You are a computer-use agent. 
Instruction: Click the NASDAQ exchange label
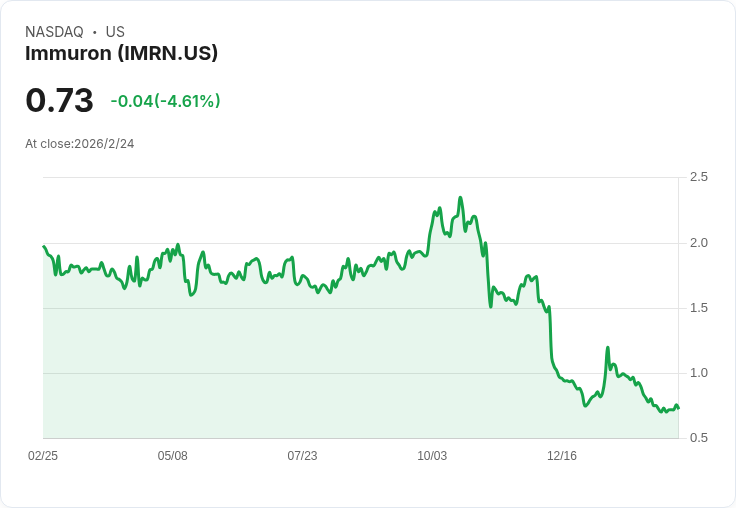click(54, 32)
